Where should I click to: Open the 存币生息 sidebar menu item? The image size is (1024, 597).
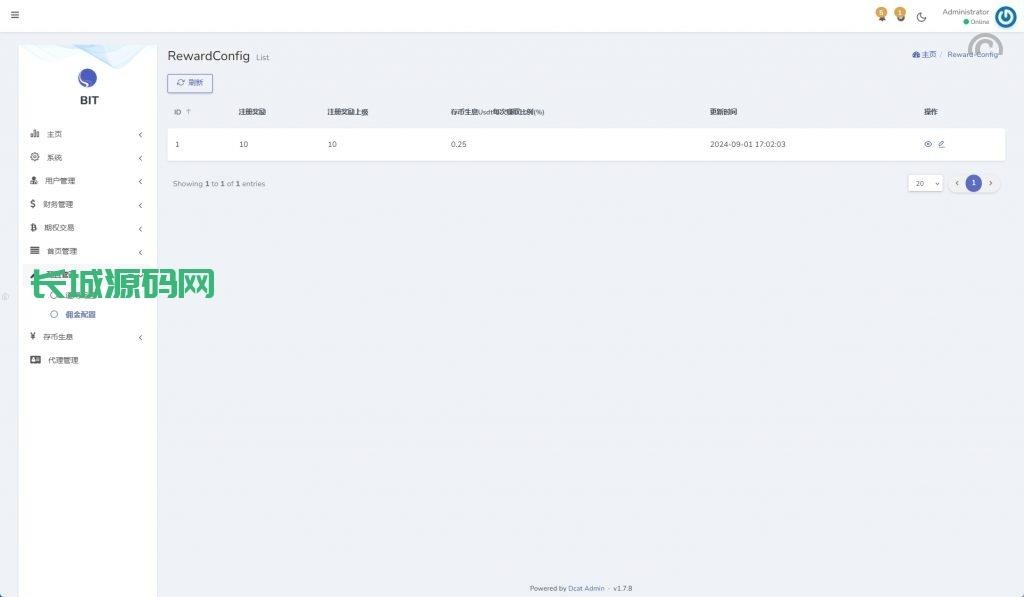[87, 337]
